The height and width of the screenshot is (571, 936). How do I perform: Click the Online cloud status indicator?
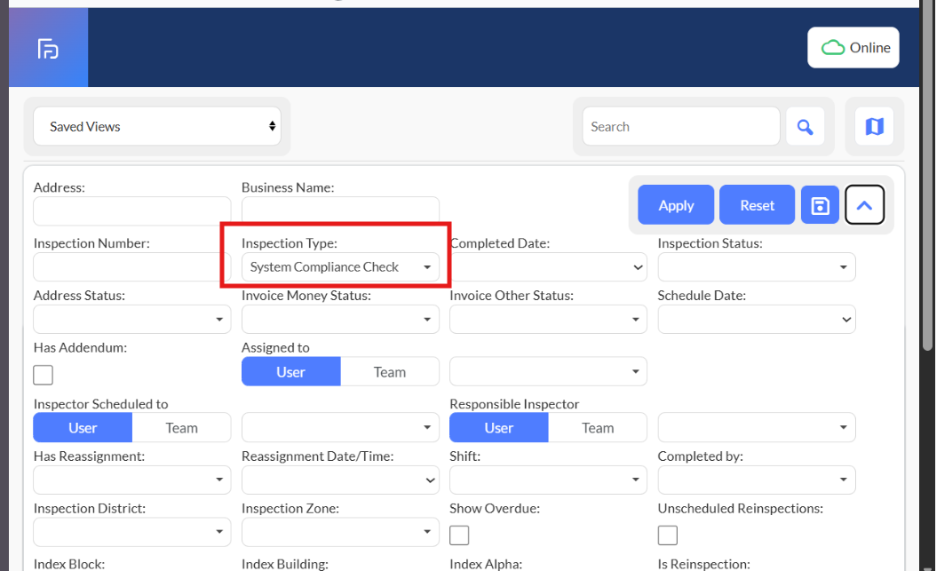click(x=855, y=48)
